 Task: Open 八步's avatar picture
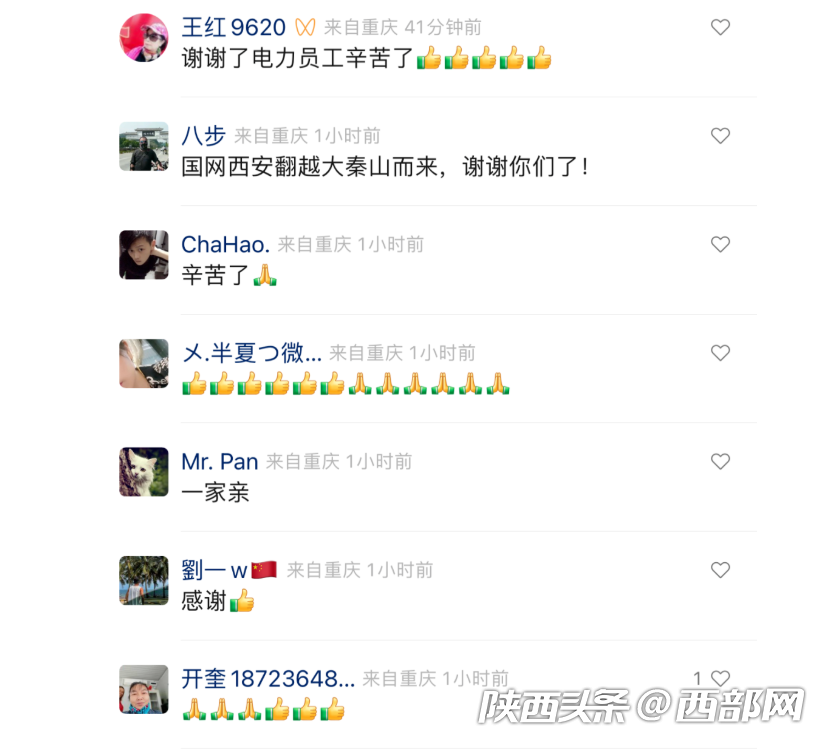(x=143, y=147)
